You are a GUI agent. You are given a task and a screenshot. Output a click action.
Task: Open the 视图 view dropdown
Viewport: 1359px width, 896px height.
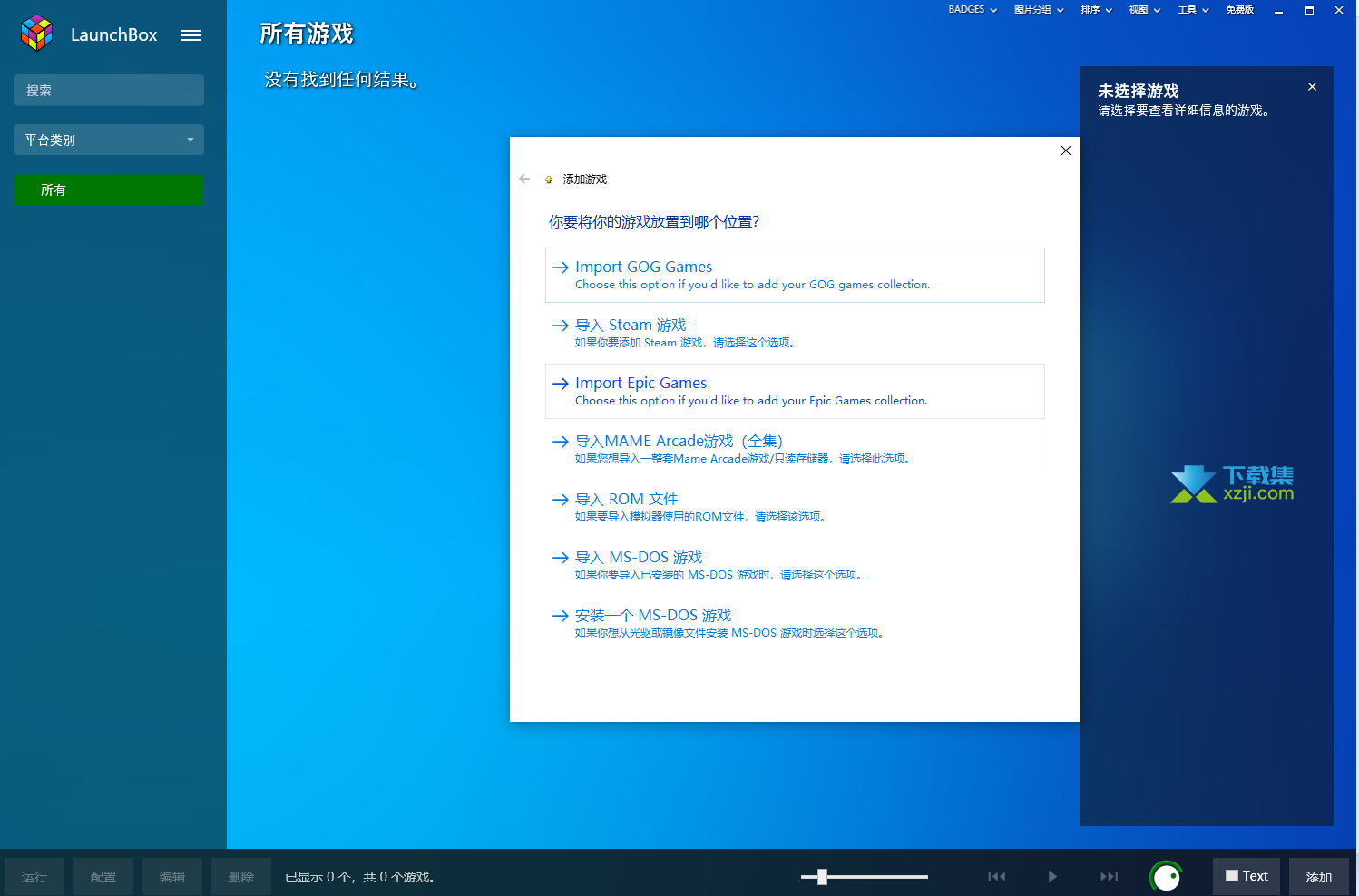[x=1145, y=10]
